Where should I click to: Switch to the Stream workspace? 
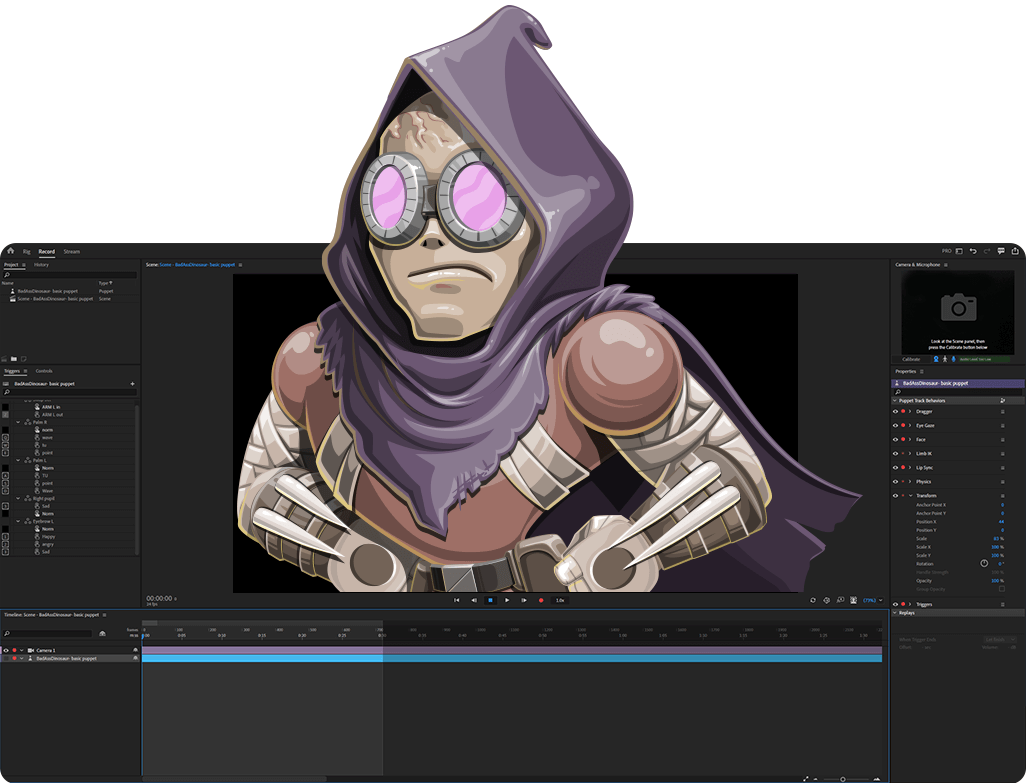(x=71, y=251)
